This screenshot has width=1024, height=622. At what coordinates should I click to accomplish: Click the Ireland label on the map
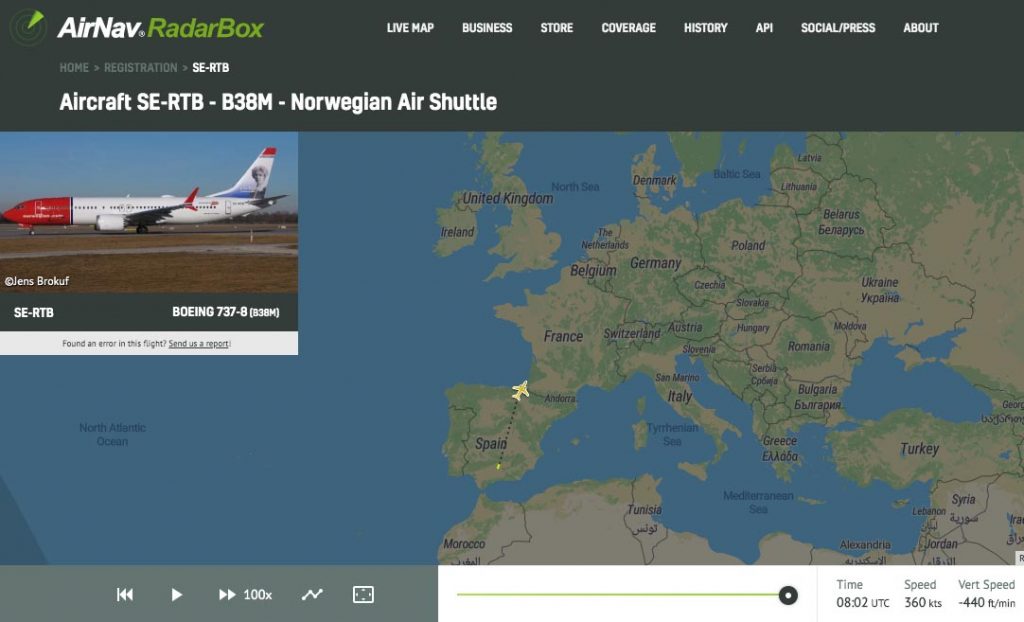(x=457, y=232)
